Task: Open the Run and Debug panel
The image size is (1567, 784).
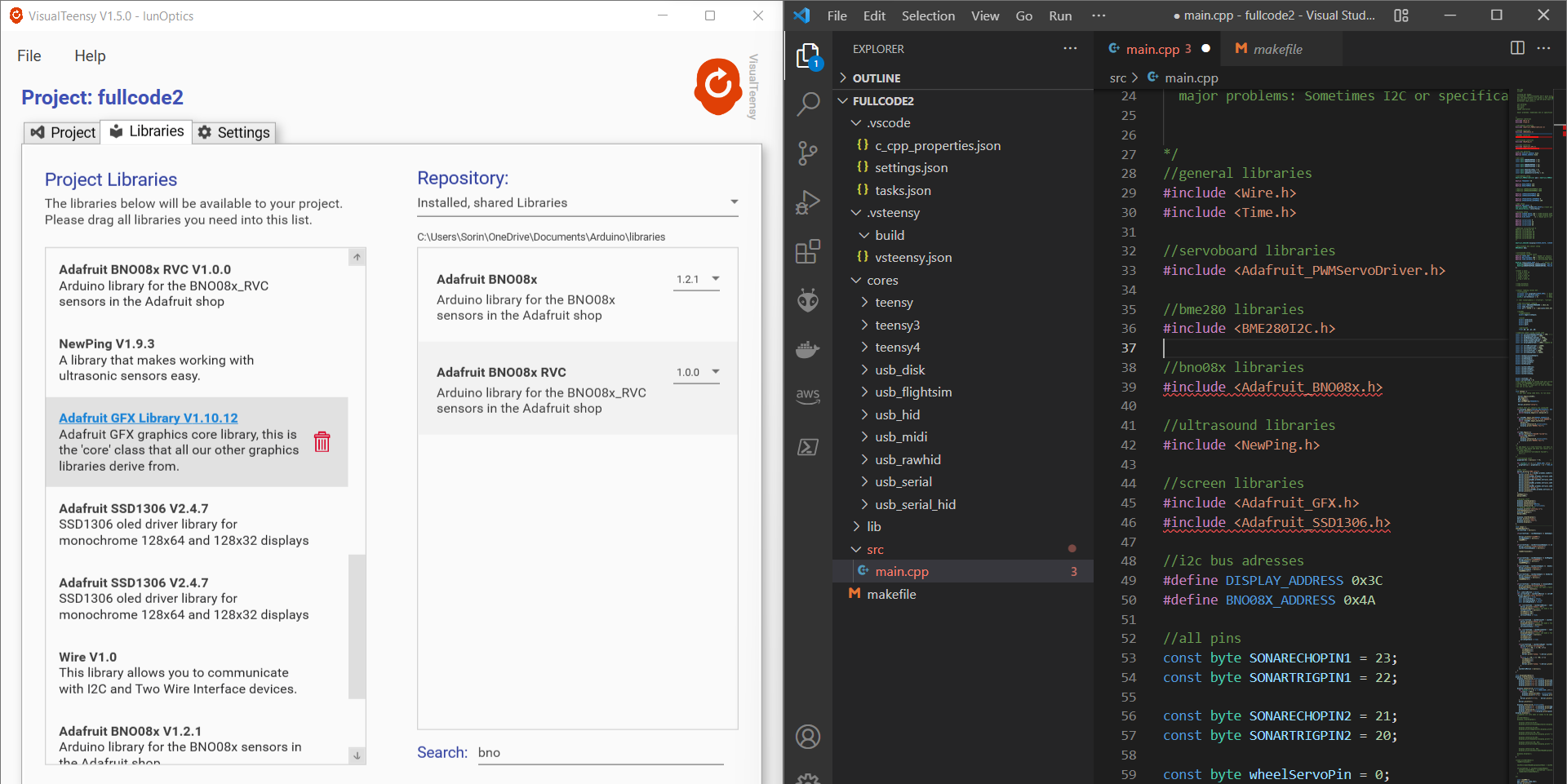Action: point(808,202)
